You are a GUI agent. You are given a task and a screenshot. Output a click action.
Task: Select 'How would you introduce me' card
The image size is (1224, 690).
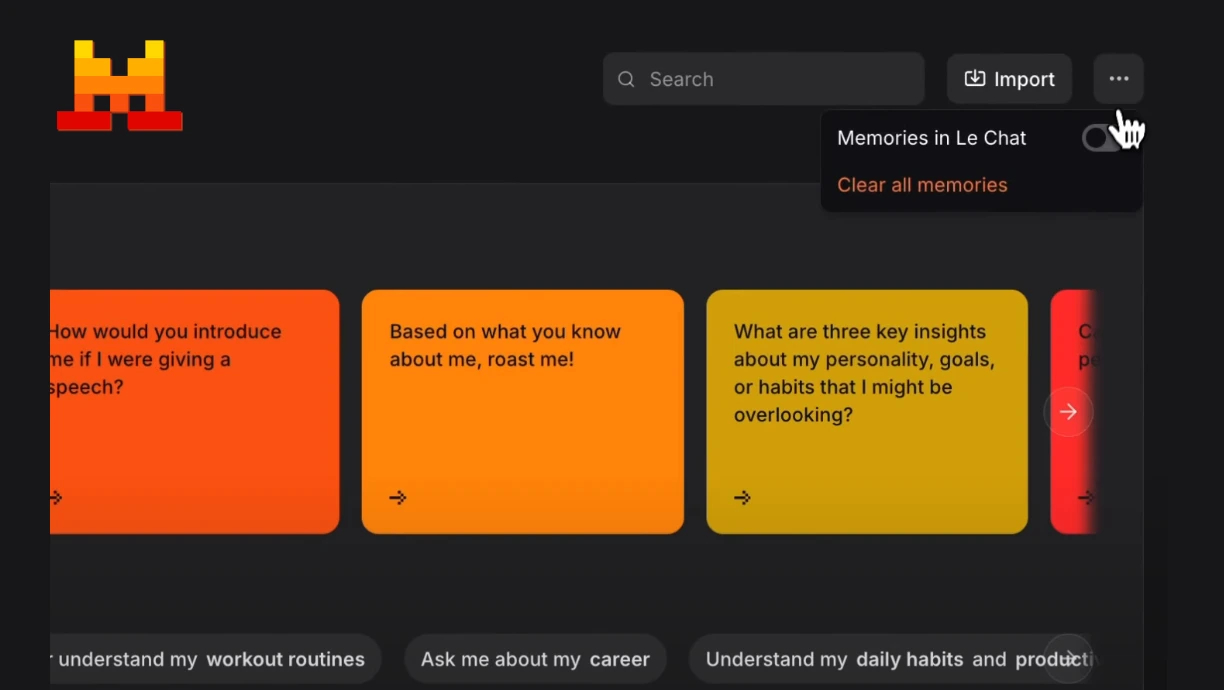194,411
